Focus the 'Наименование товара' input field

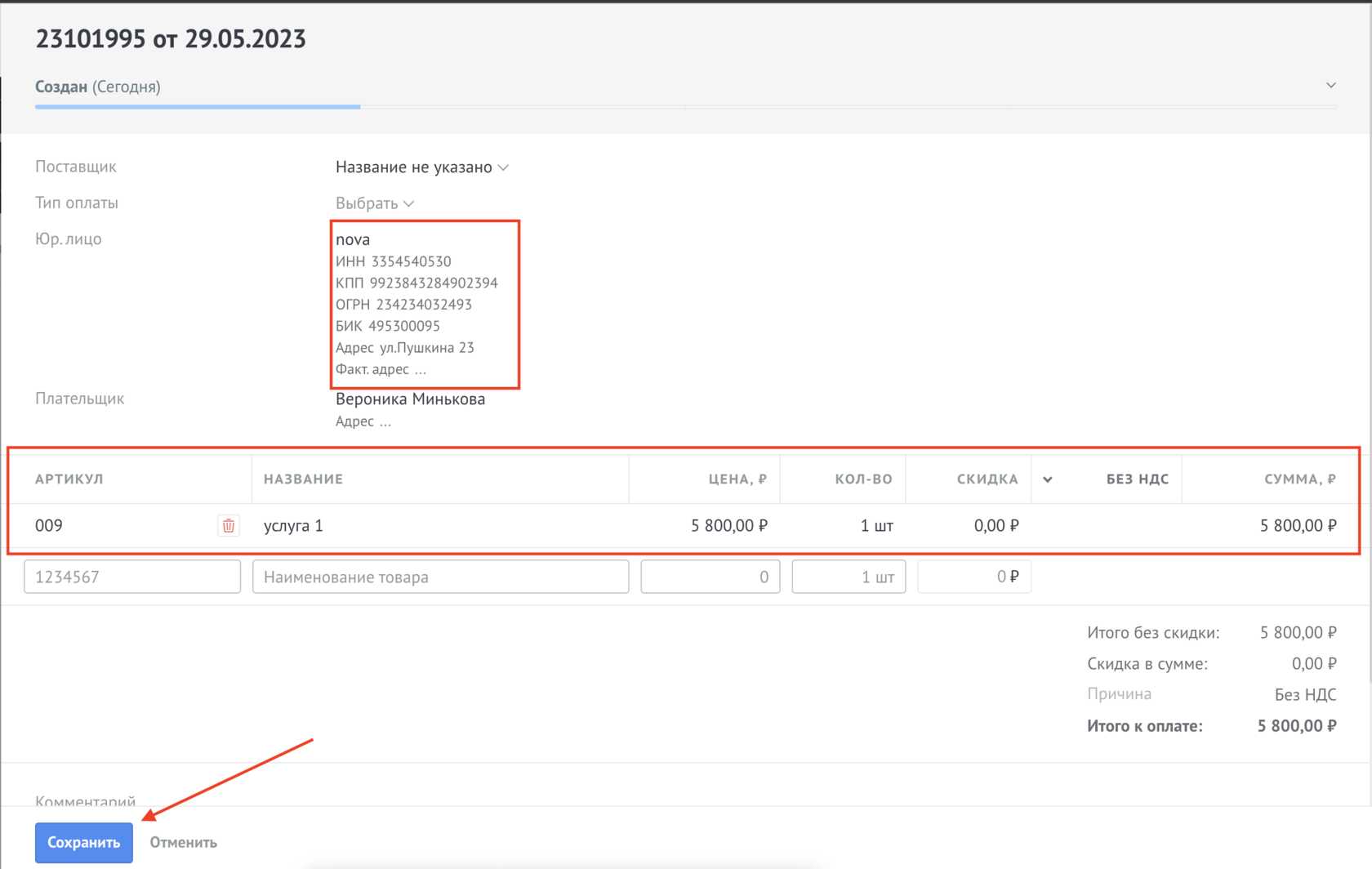[x=440, y=577]
